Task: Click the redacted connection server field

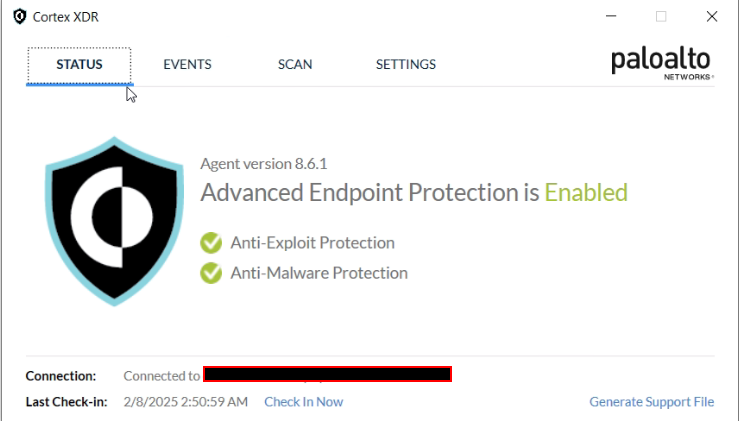Action: [328, 374]
